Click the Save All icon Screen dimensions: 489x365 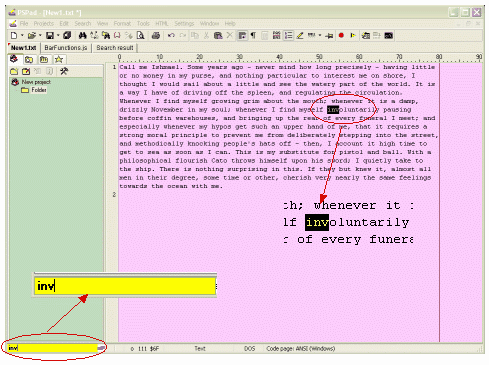pyautogui.click(x=67, y=35)
